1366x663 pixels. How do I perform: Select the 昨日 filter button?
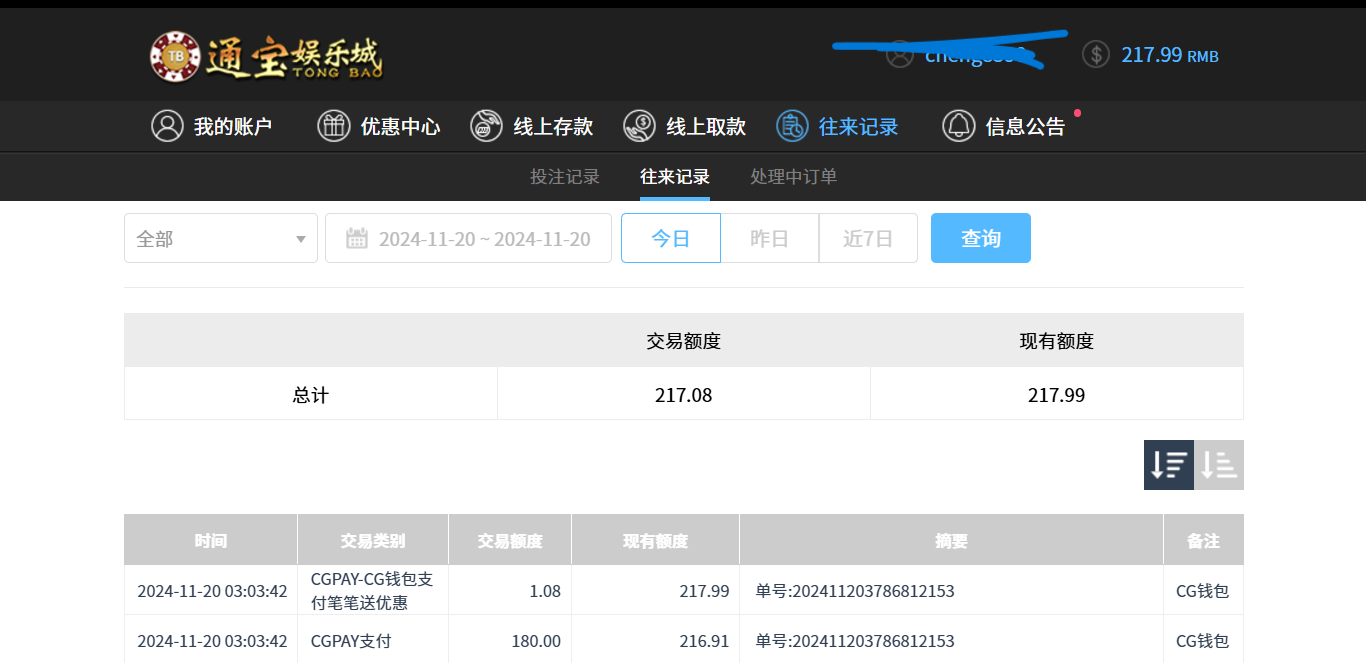pos(769,238)
